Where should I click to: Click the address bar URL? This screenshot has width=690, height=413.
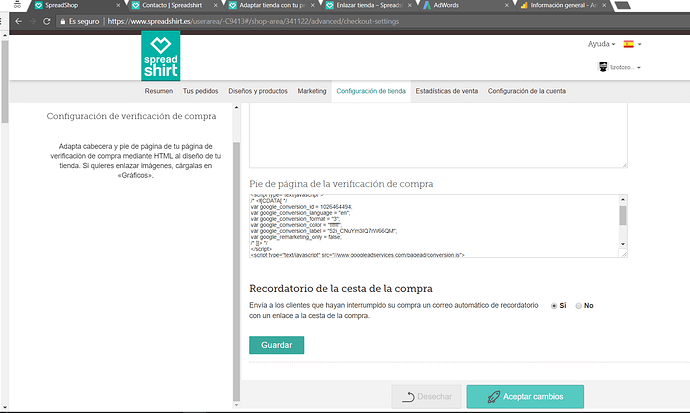253,21
